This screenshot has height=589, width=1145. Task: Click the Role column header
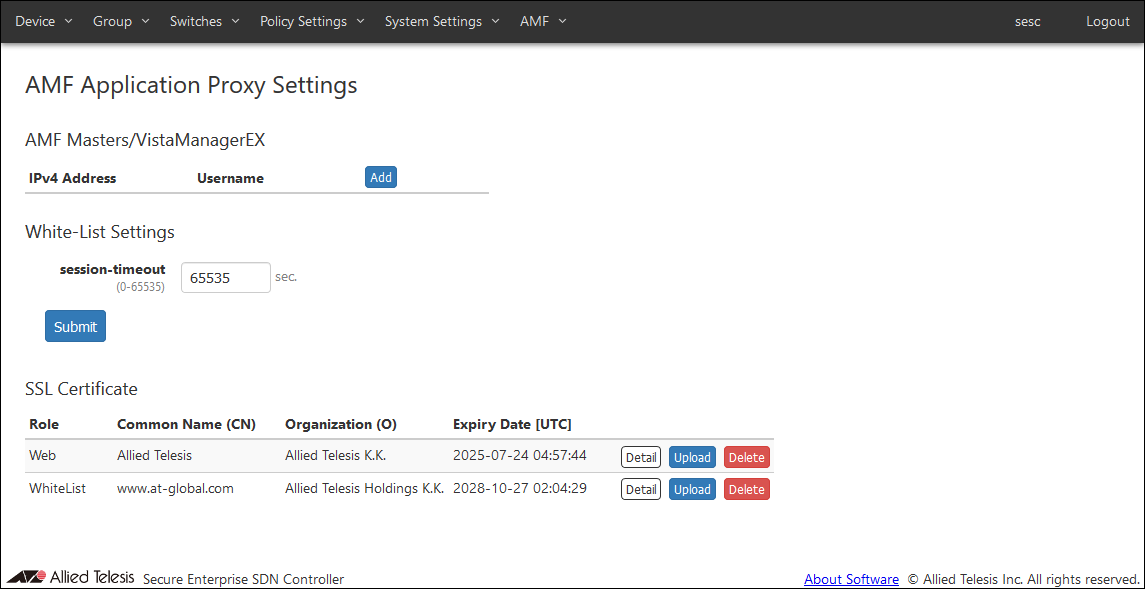[x=44, y=425]
